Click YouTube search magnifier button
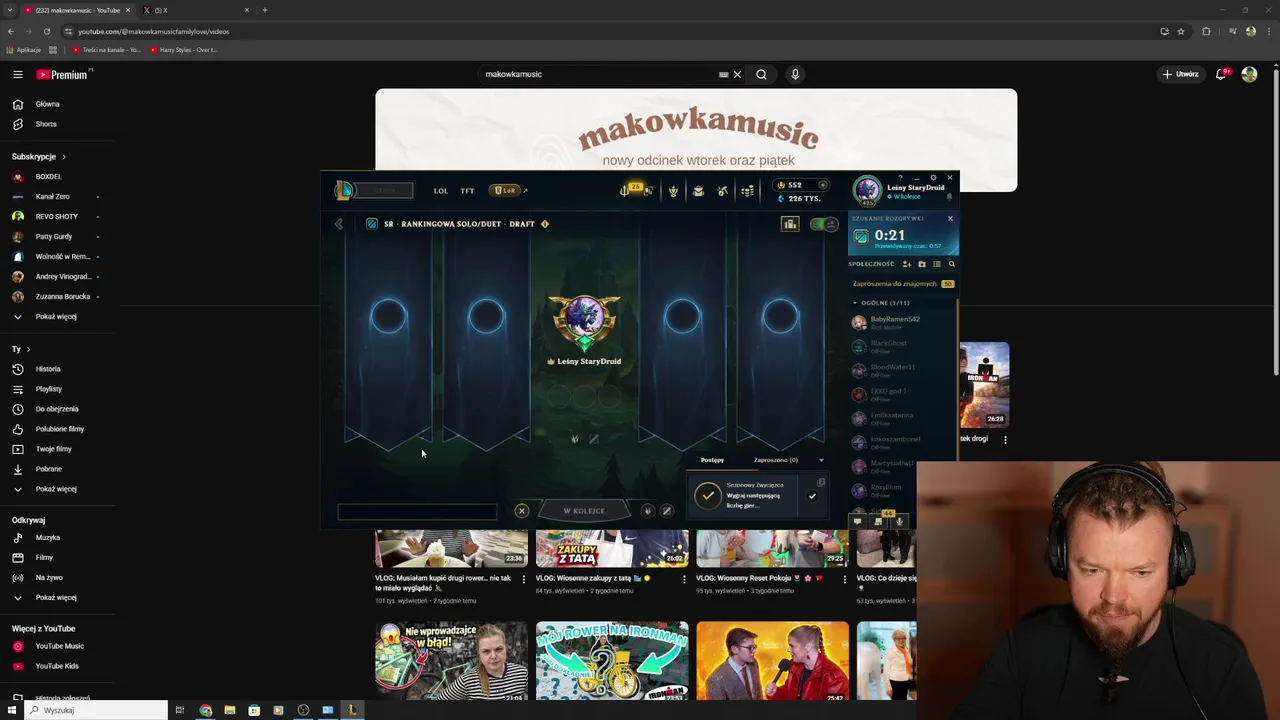1280x720 pixels. coord(761,74)
